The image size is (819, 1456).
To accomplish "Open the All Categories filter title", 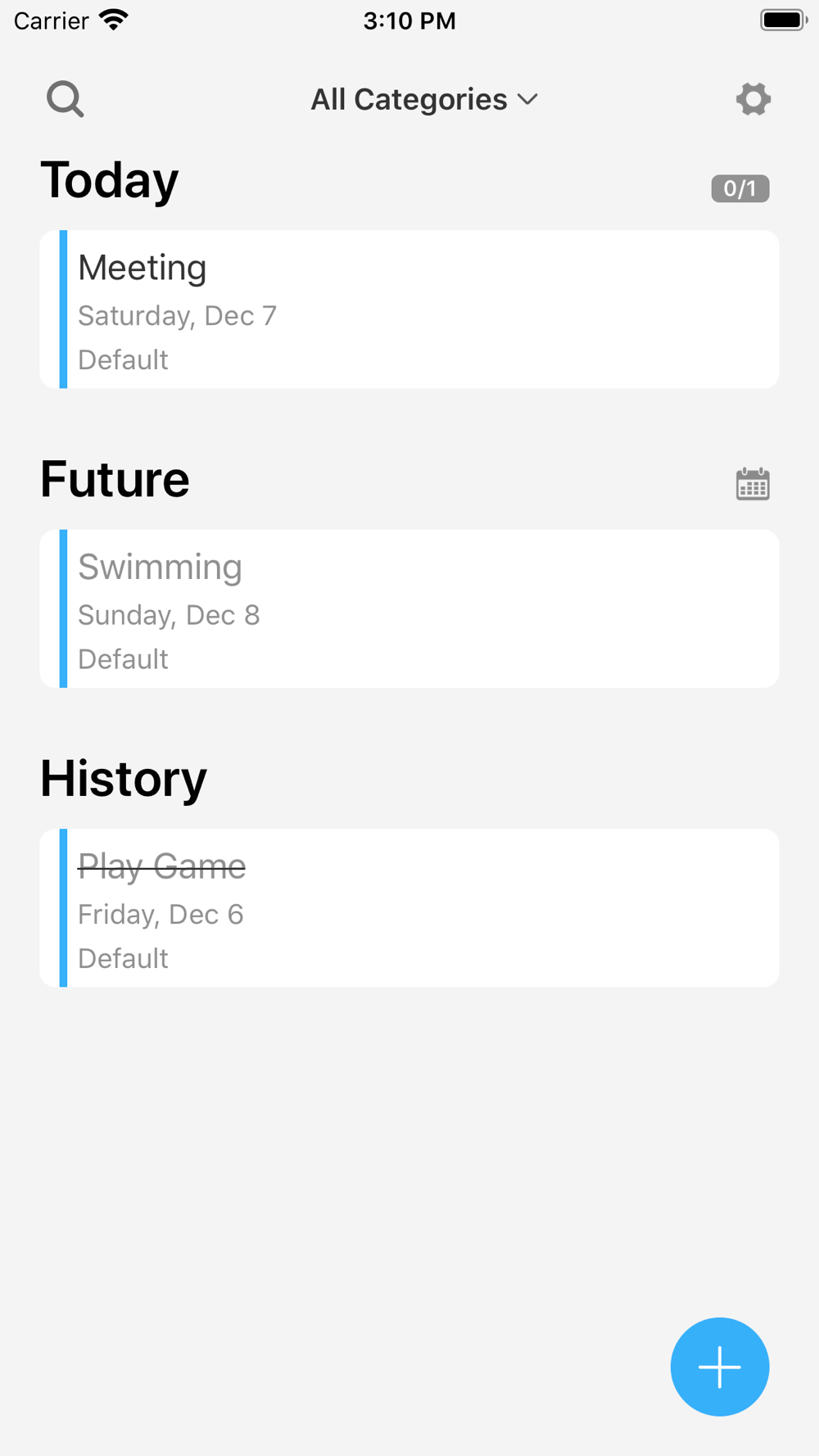I will pyautogui.click(x=409, y=99).
